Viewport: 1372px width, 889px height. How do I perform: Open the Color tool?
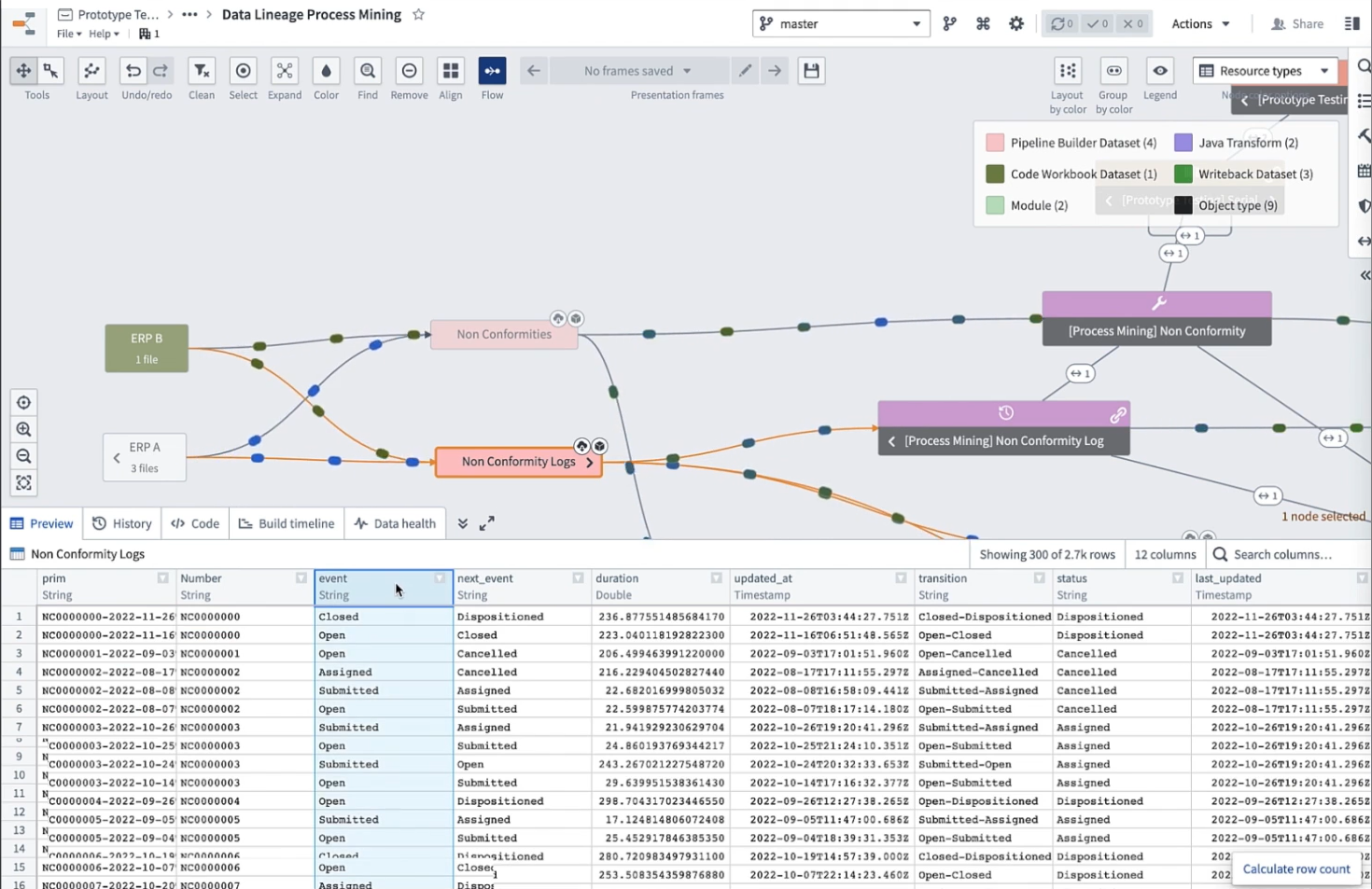click(326, 71)
